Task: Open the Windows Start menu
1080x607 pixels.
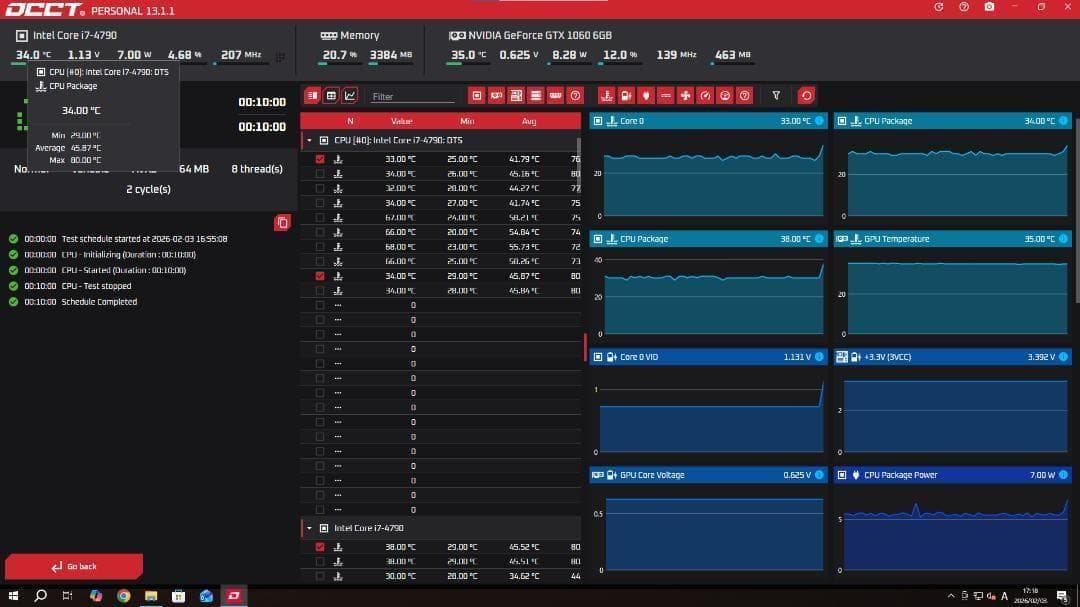Action: [13, 596]
